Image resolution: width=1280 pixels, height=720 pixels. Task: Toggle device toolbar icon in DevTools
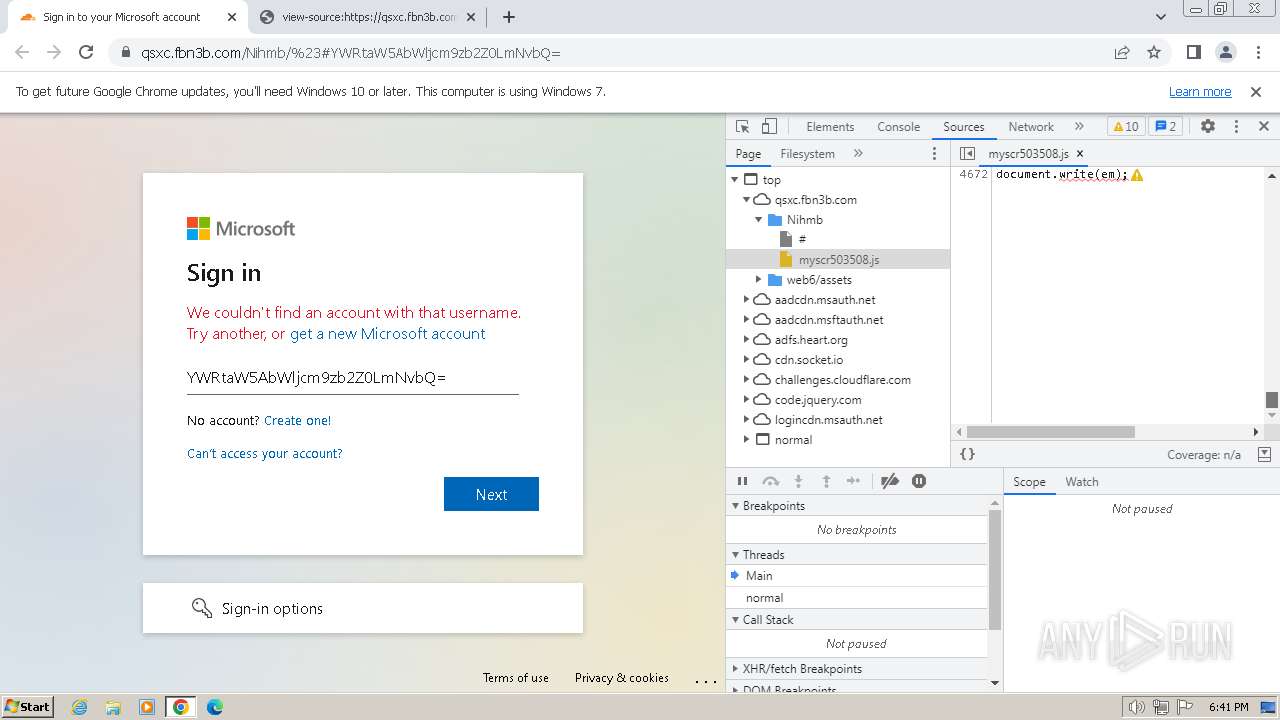[x=769, y=127]
